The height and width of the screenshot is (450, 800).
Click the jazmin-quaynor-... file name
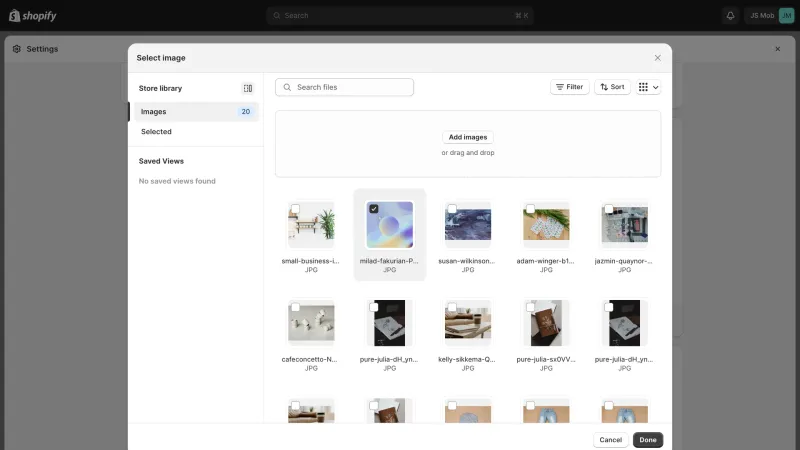pos(624,261)
